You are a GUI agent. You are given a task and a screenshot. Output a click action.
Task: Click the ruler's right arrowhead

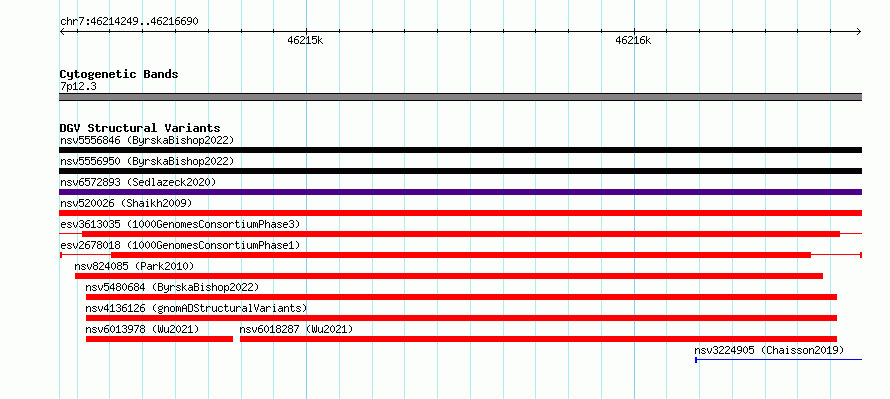[859, 32]
